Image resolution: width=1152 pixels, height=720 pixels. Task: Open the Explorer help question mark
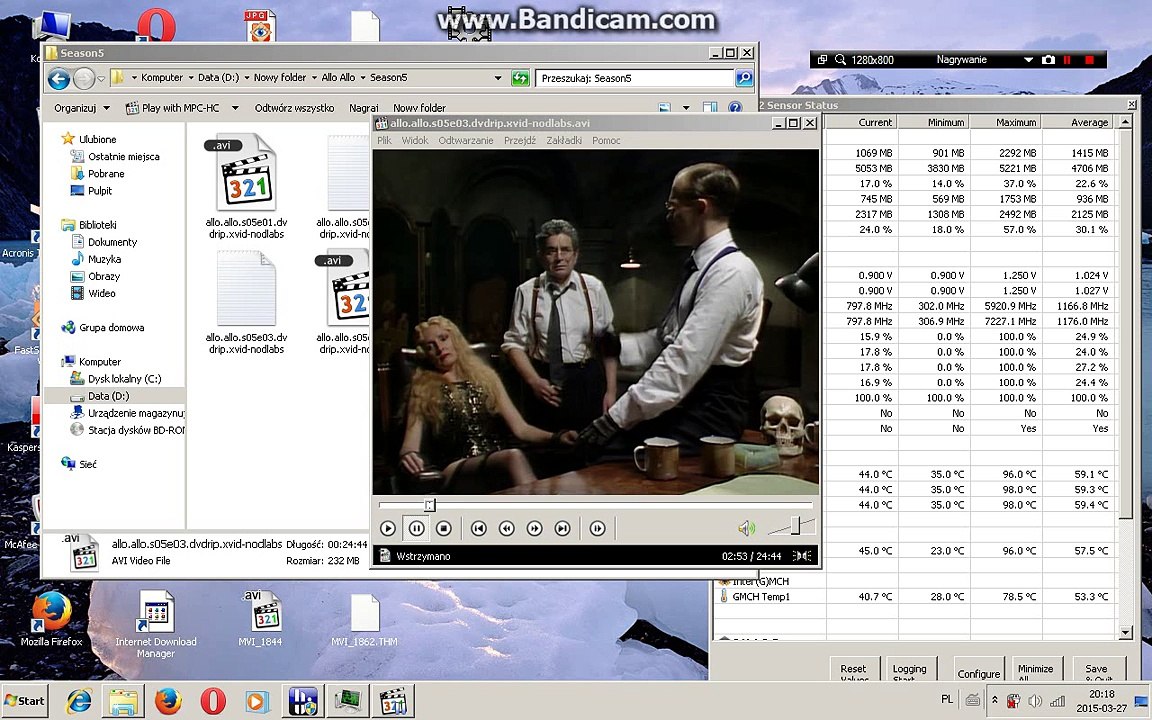735,107
